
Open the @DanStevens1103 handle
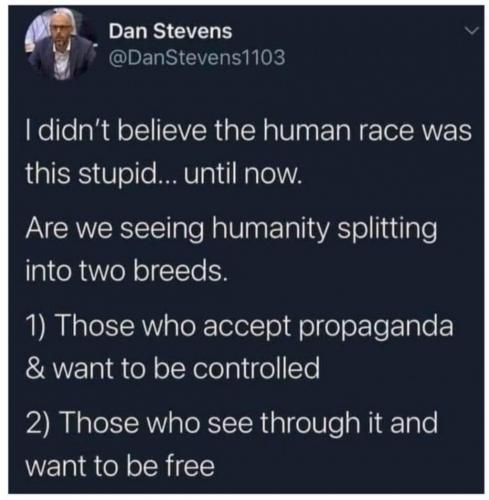(x=197, y=57)
